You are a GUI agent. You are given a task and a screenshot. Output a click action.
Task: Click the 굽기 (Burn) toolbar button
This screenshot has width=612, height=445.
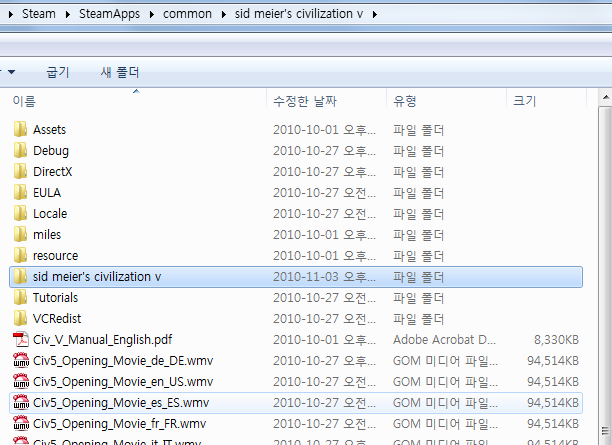coord(58,72)
